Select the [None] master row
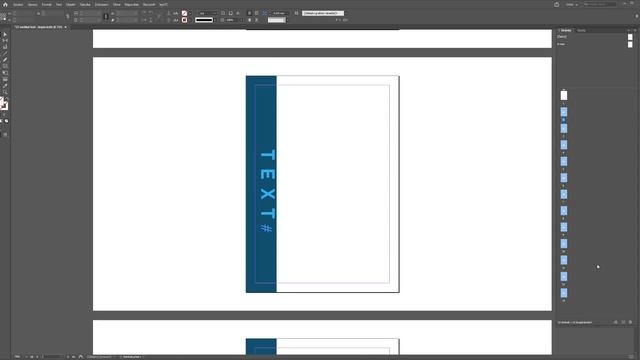Image resolution: width=640 pixels, height=360 pixels. click(596, 37)
